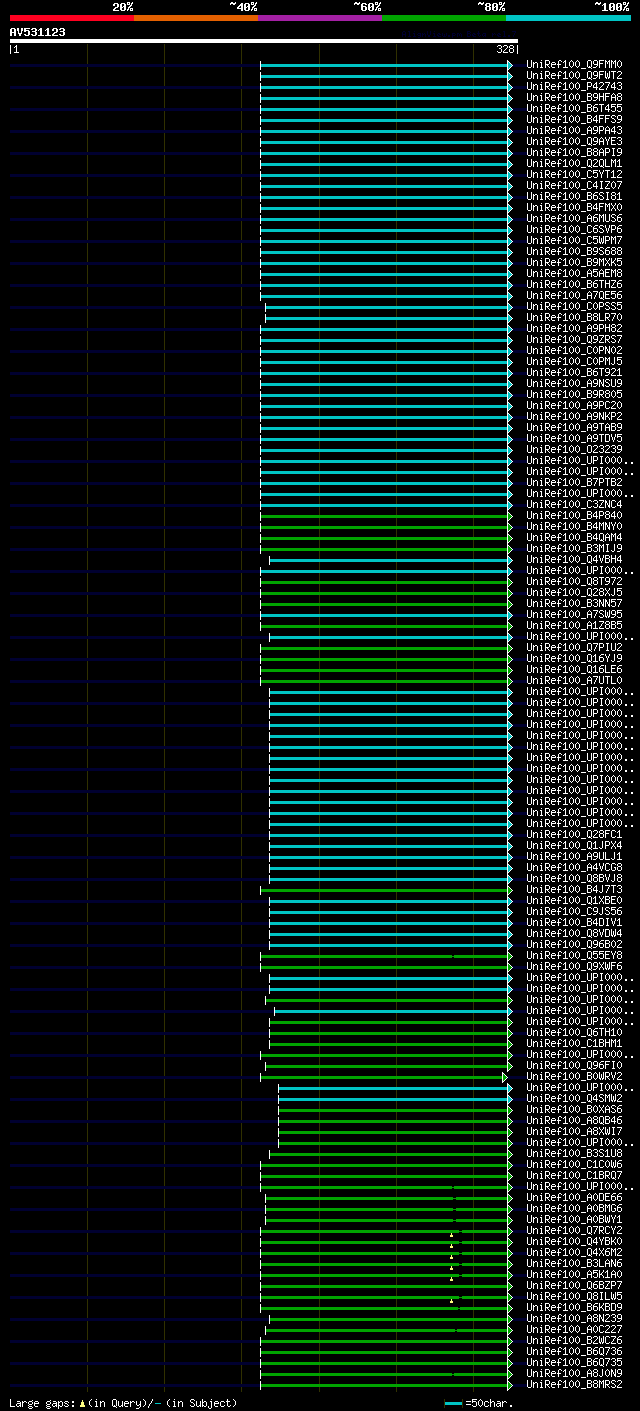Viewport: 640px width, 1411px height.
Task: Select the UniRef100_B8LR70 label
Action: tap(574, 318)
